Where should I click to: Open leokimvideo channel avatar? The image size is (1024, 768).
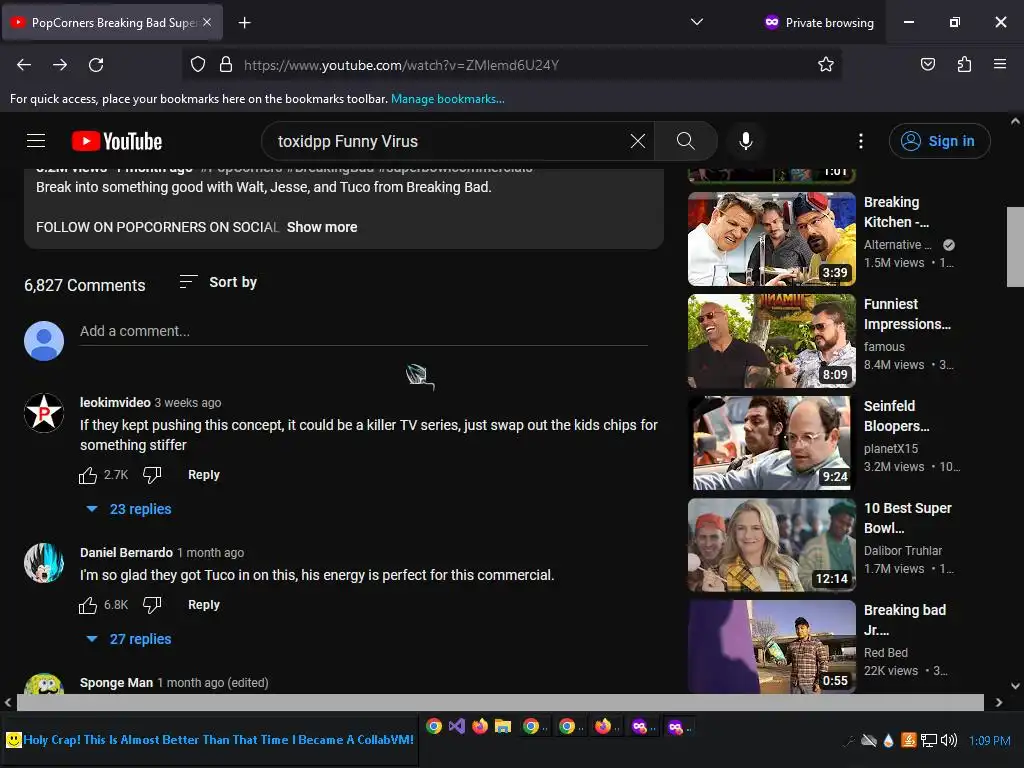click(x=44, y=413)
